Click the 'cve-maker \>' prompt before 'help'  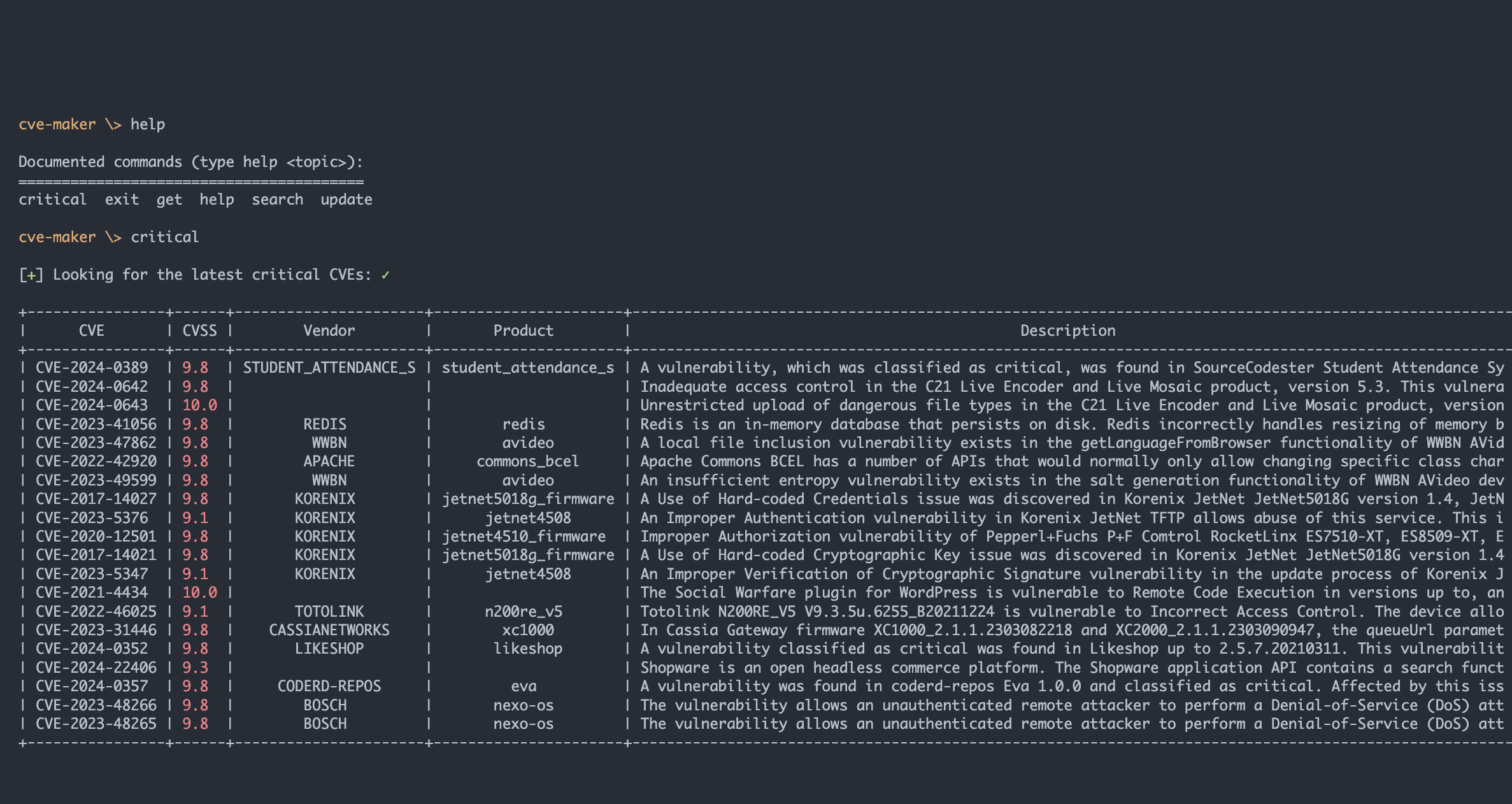[x=70, y=124]
